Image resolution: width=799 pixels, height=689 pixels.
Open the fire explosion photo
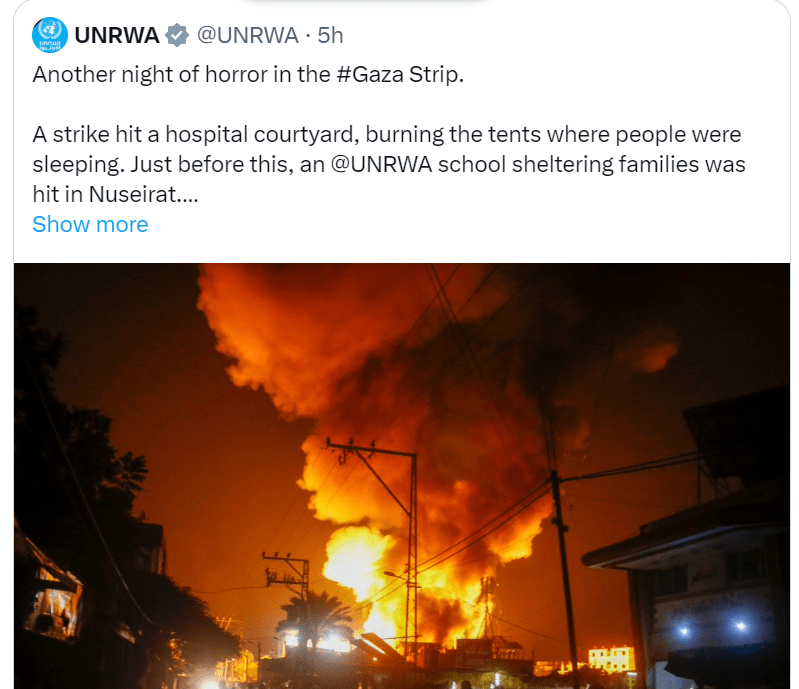click(x=402, y=476)
